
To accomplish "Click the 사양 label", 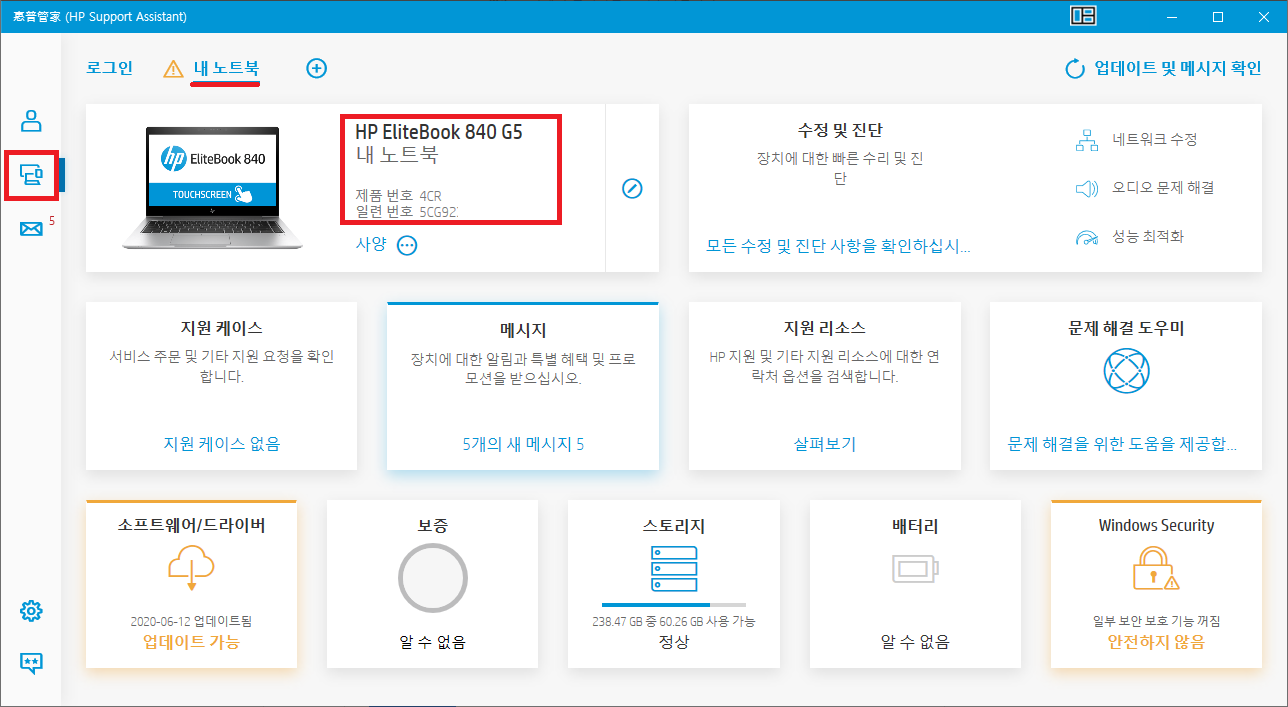I will [371, 244].
